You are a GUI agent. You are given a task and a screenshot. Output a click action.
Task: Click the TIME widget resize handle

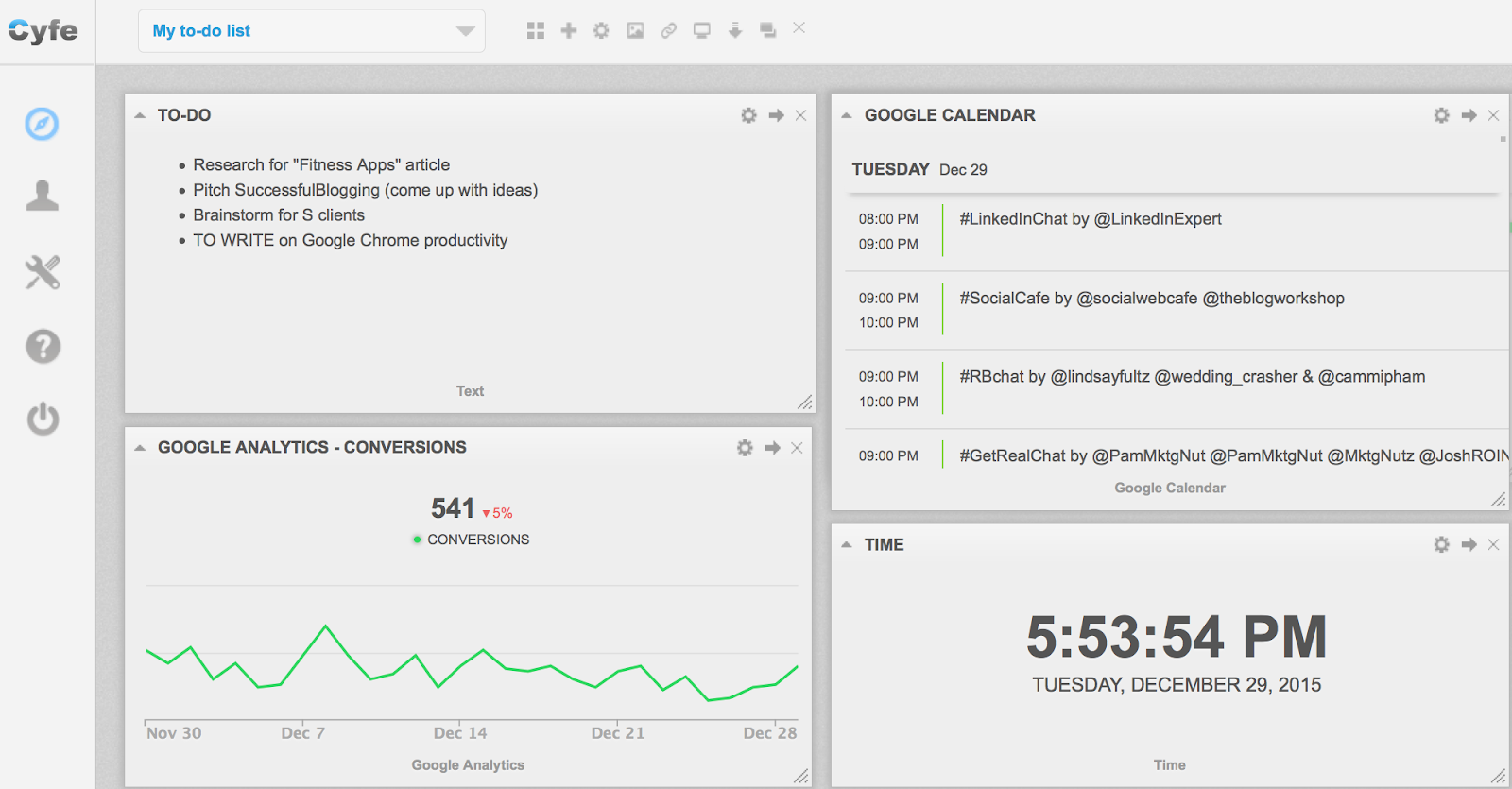click(1498, 776)
